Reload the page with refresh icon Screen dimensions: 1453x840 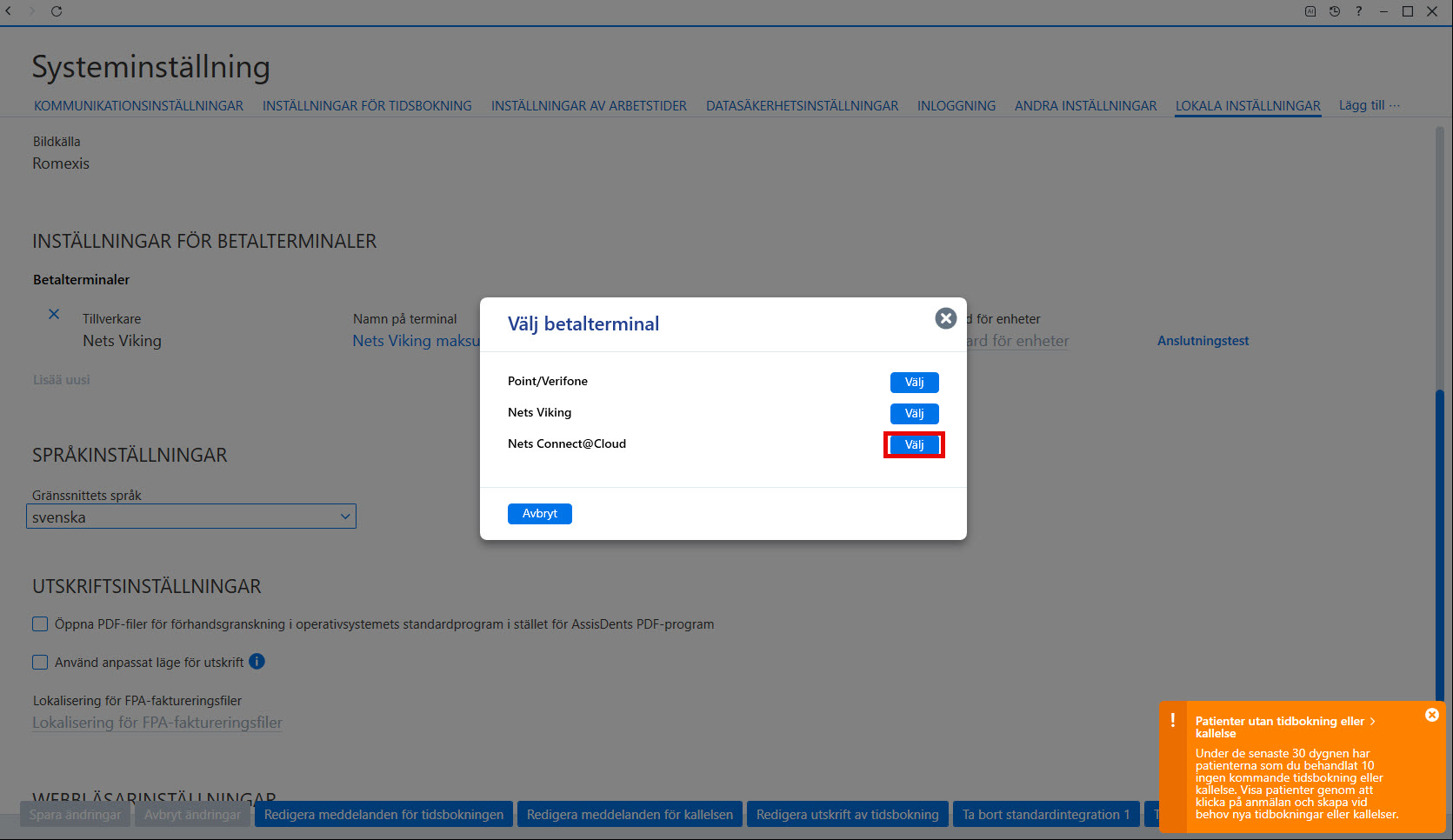57,11
